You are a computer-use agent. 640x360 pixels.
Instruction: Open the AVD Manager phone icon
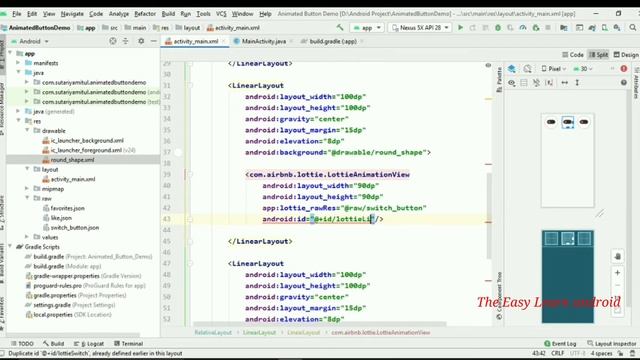tap(604, 28)
